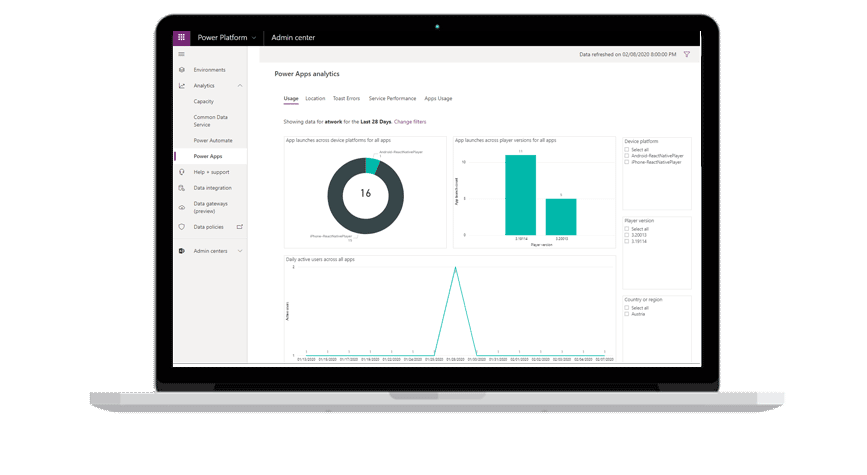Click the Country or region filter heading
This screenshot has width=867, height=475.
click(x=643, y=300)
